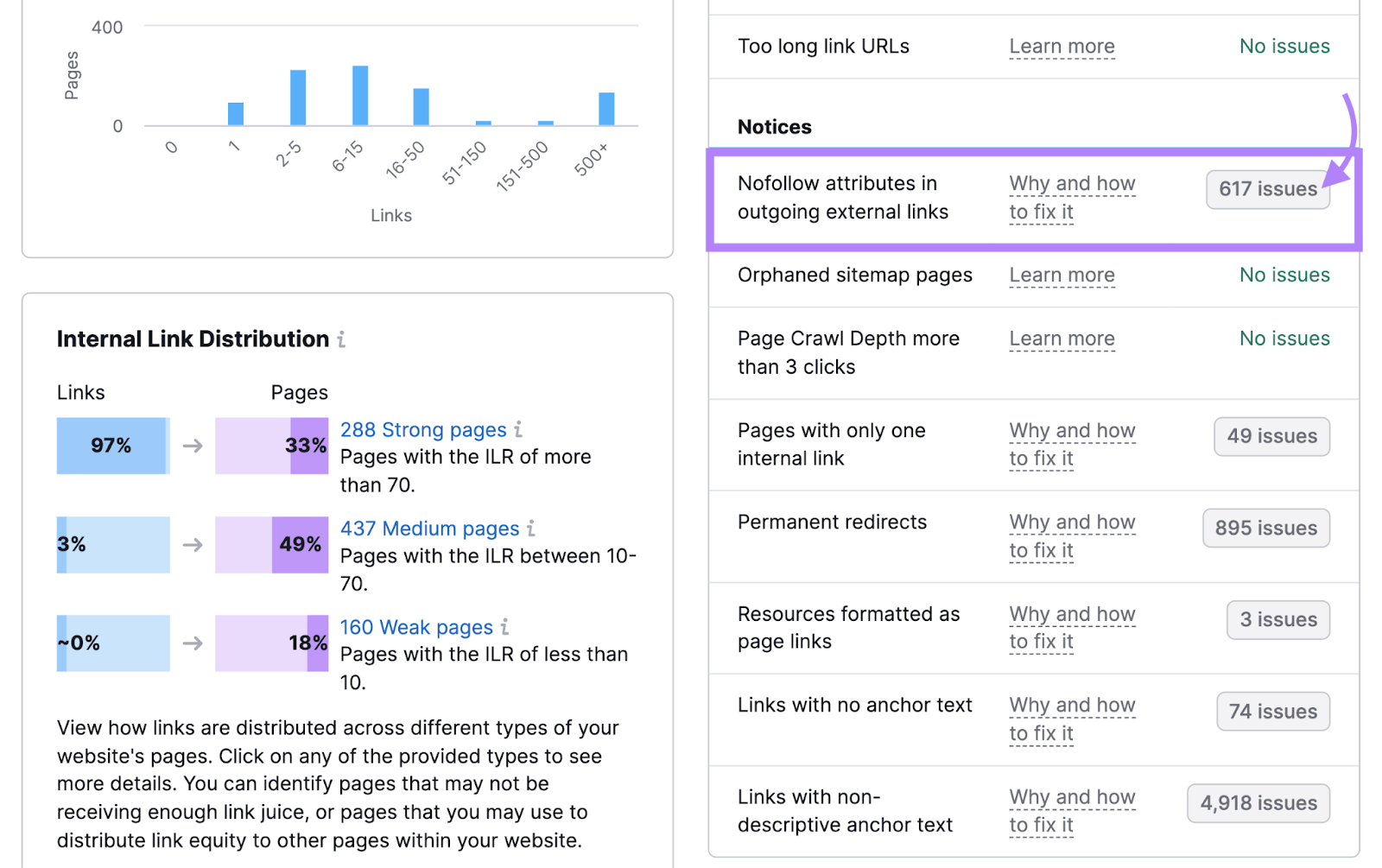Click Learn more for Orphaned sitemap pages
The width and height of the screenshot is (1382, 868).
[x=1062, y=275]
